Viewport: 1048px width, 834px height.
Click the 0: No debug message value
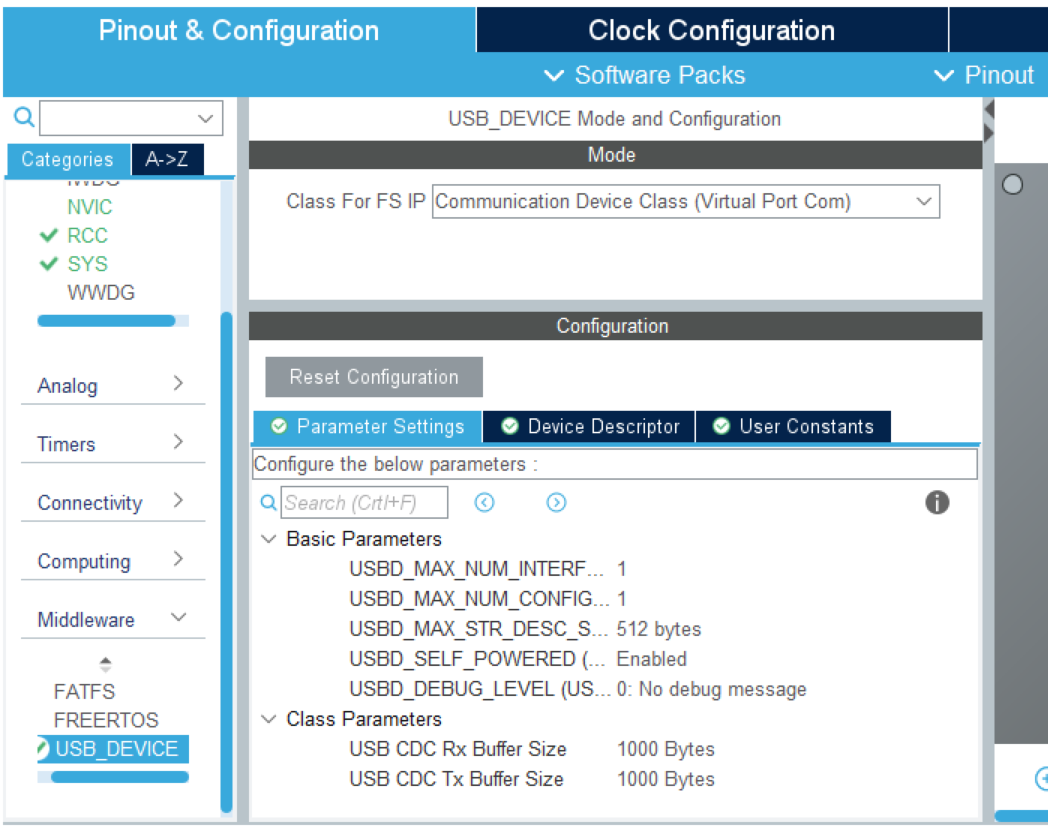tap(711, 689)
